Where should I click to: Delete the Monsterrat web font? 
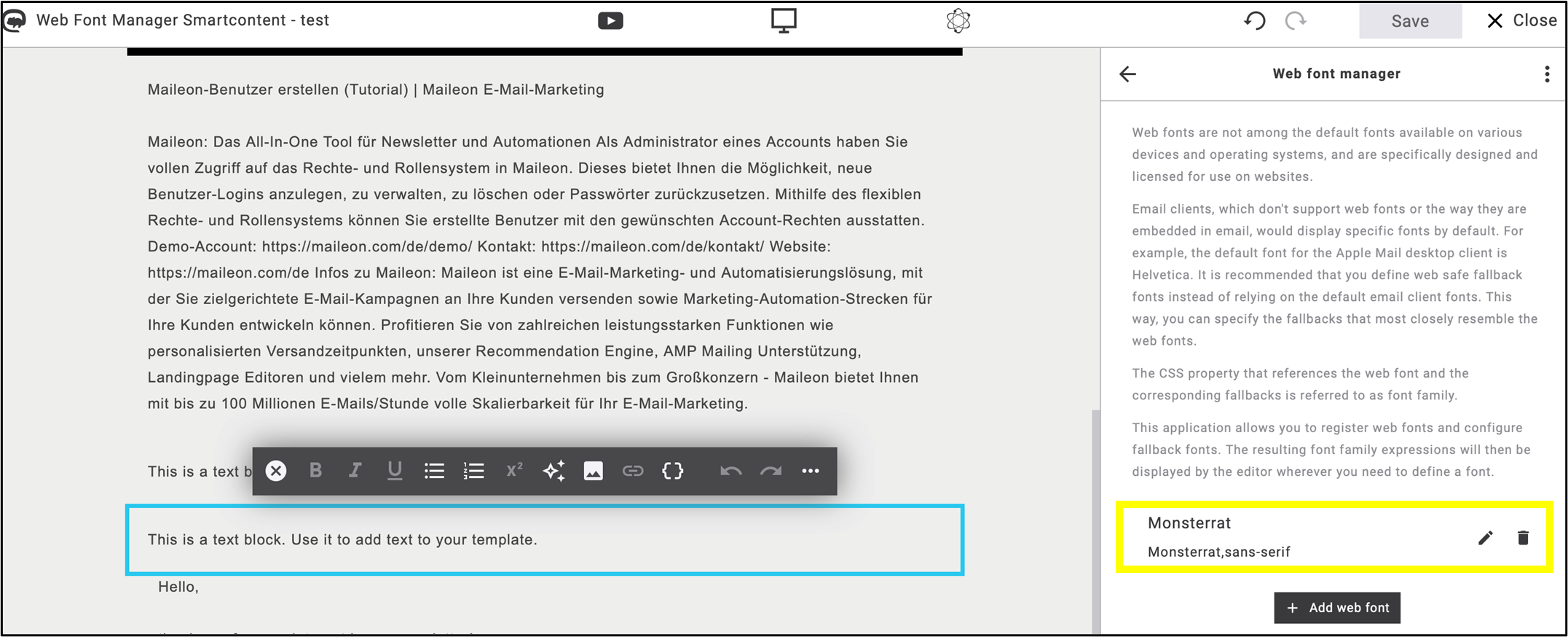[x=1523, y=538]
